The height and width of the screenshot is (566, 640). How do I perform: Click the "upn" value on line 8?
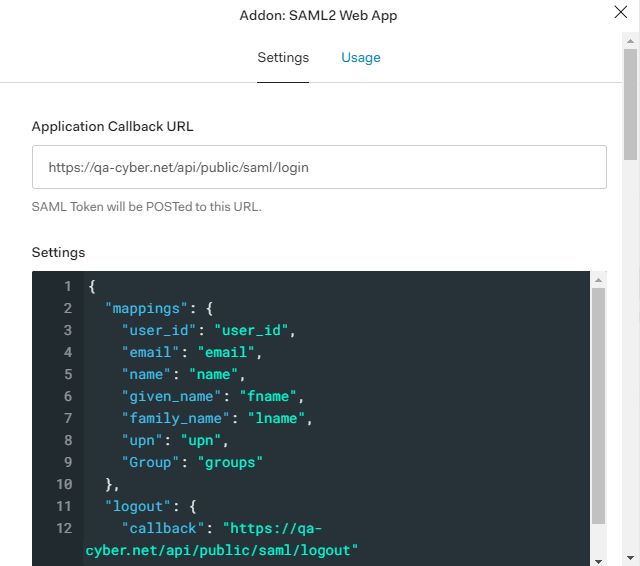tap(201, 441)
